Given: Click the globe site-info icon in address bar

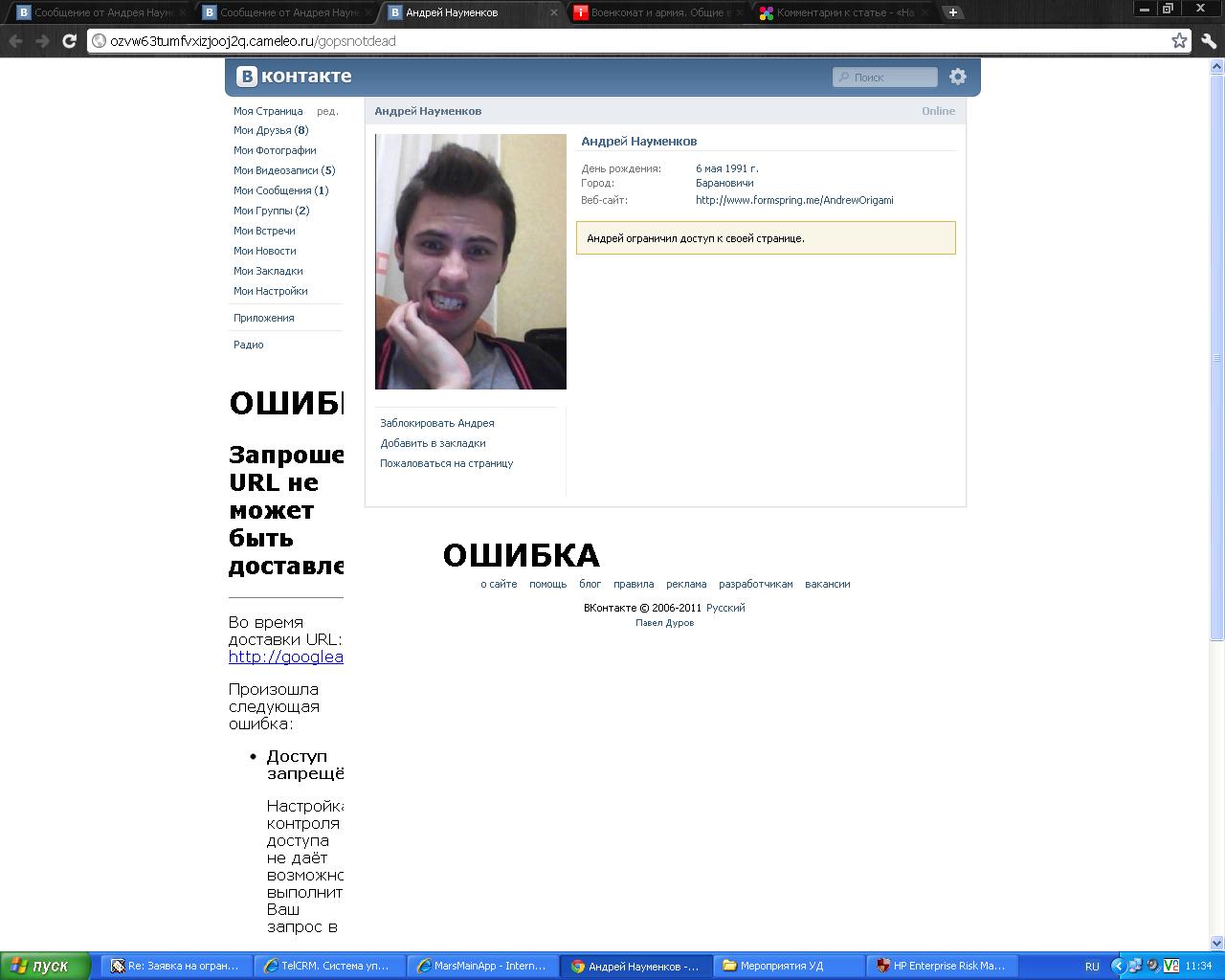Looking at the screenshot, I should tap(99, 41).
